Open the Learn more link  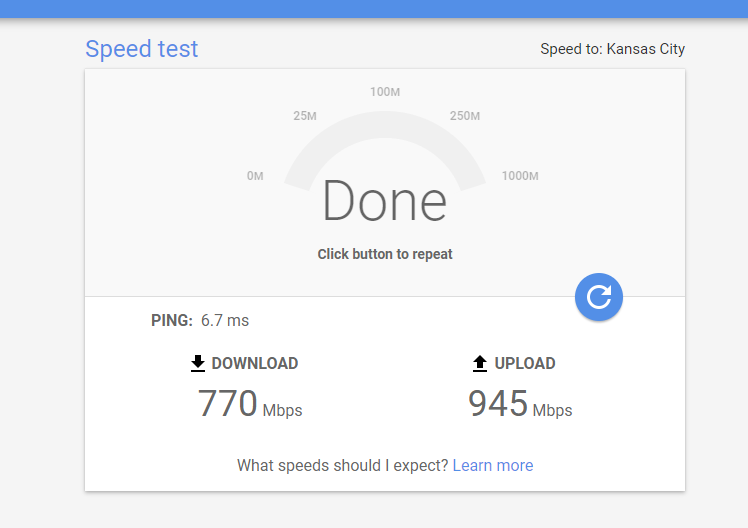(x=493, y=465)
